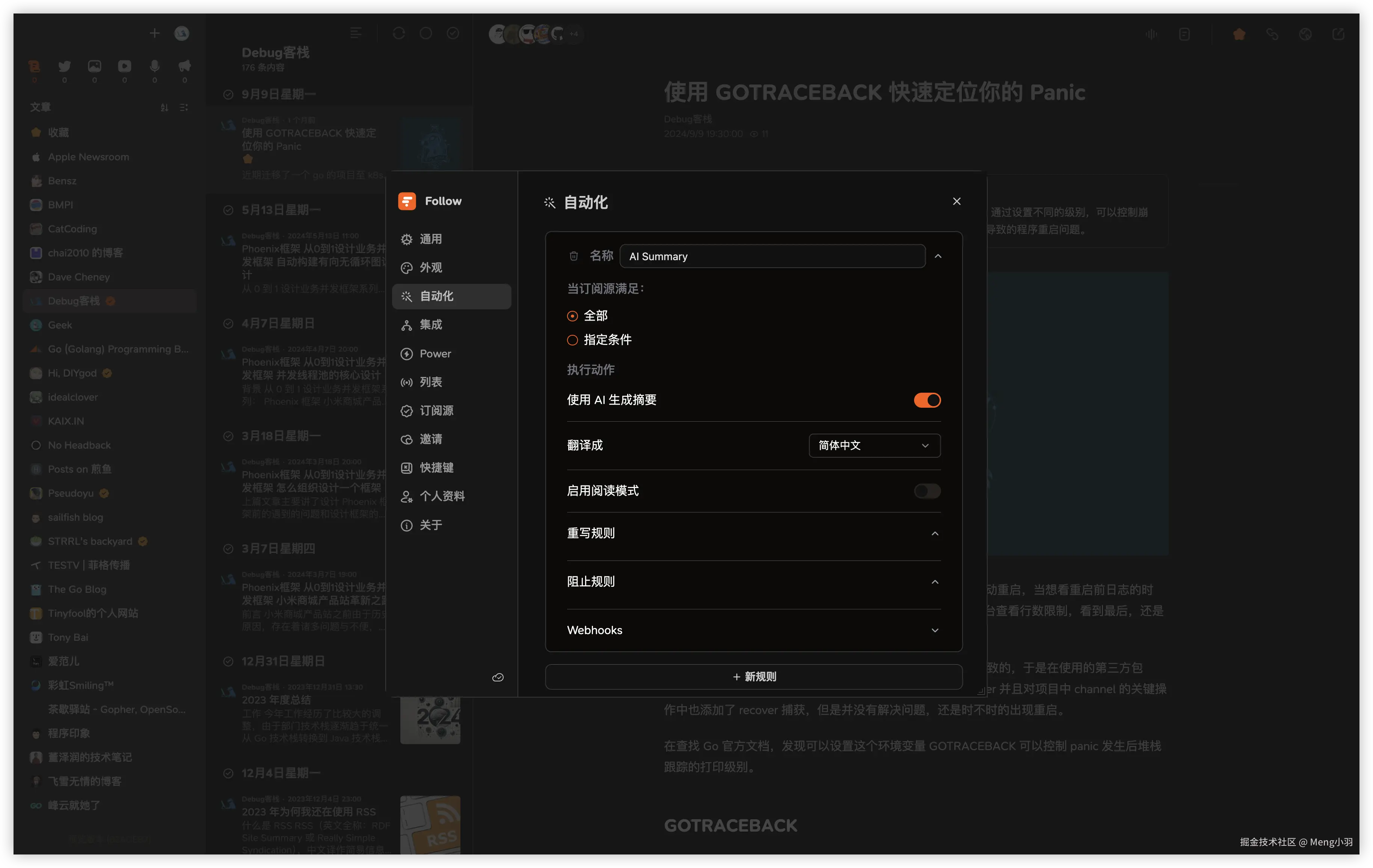Mark 12月31日星期日 entries as read
The image size is (1373, 868).
(x=228, y=662)
